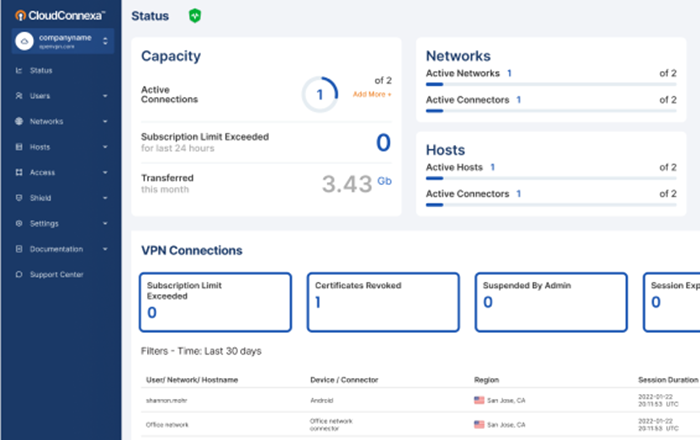Image resolution: width=700 pixels, height=440 pixels.
Task: Expand the Shield submenu chevron
Action: click(105, 198)
